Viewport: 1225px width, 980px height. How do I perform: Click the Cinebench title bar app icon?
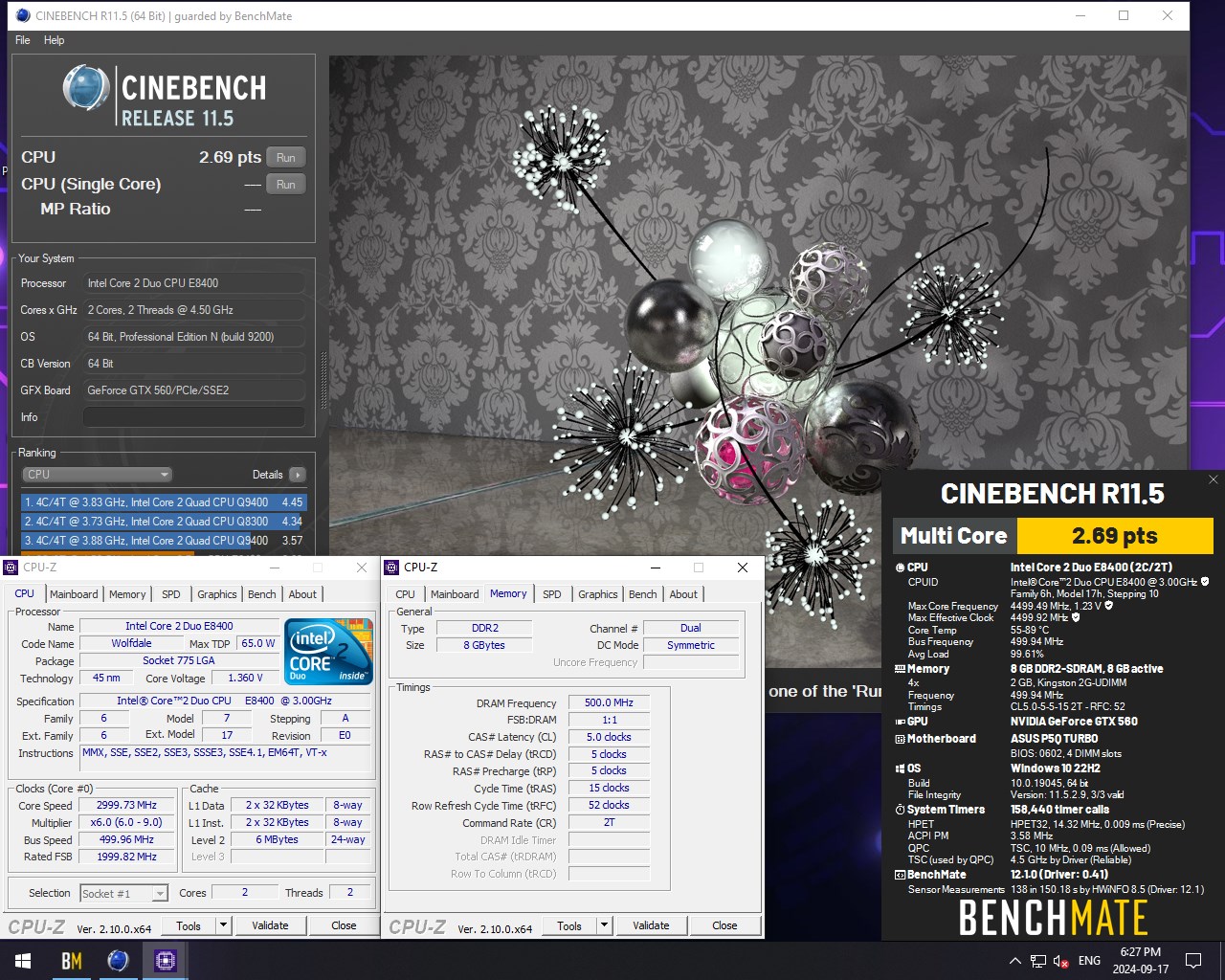[x=23, y=15]
